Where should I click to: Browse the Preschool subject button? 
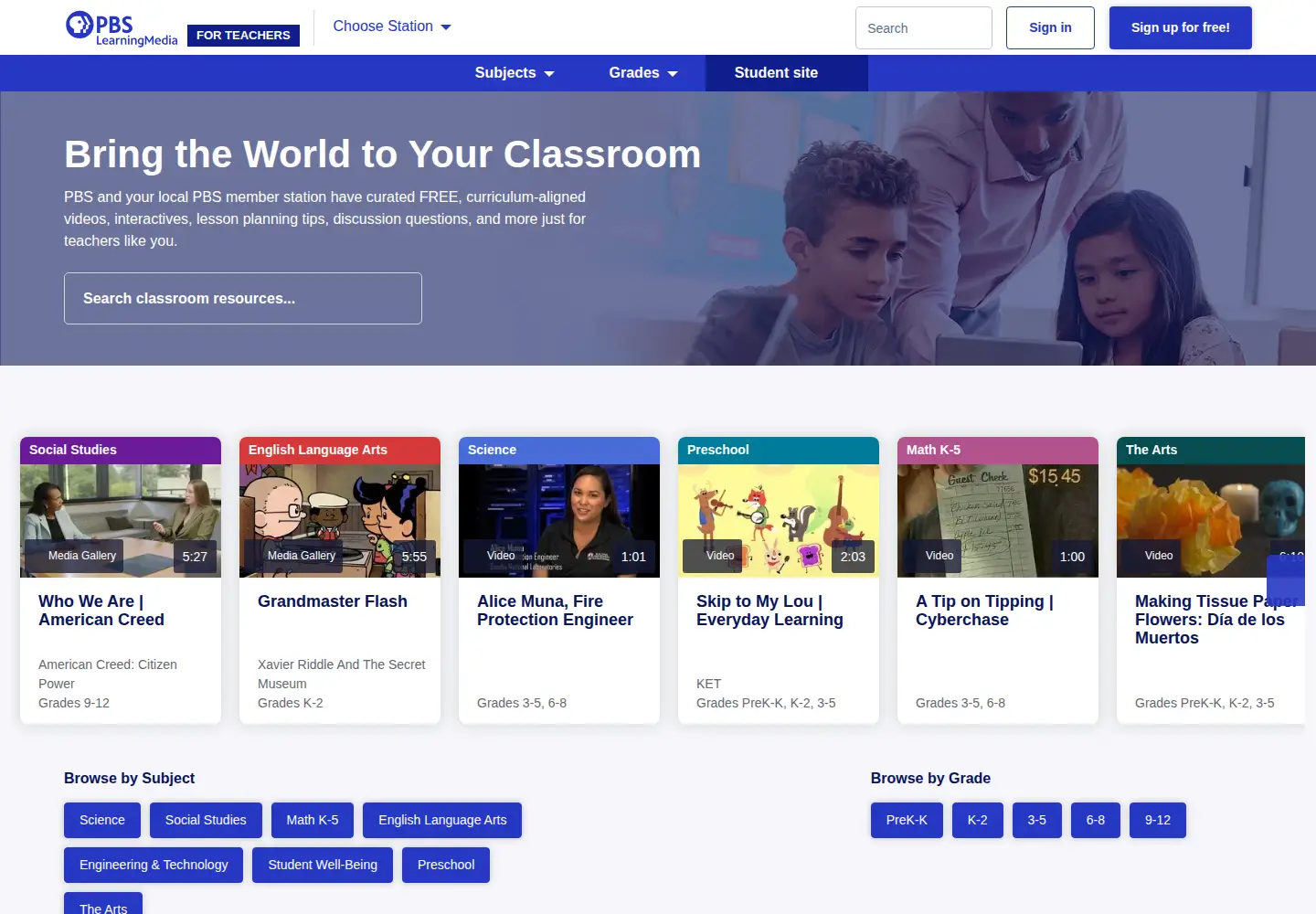point(446,865)
